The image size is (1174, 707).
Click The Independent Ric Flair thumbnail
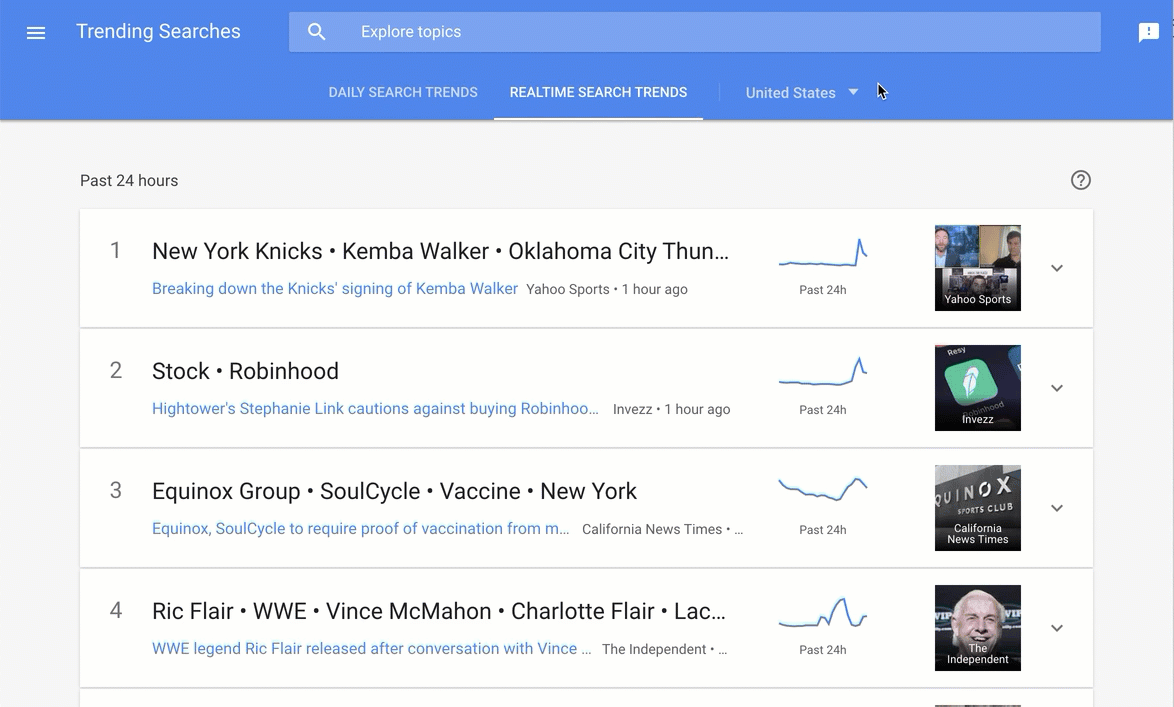977,628
